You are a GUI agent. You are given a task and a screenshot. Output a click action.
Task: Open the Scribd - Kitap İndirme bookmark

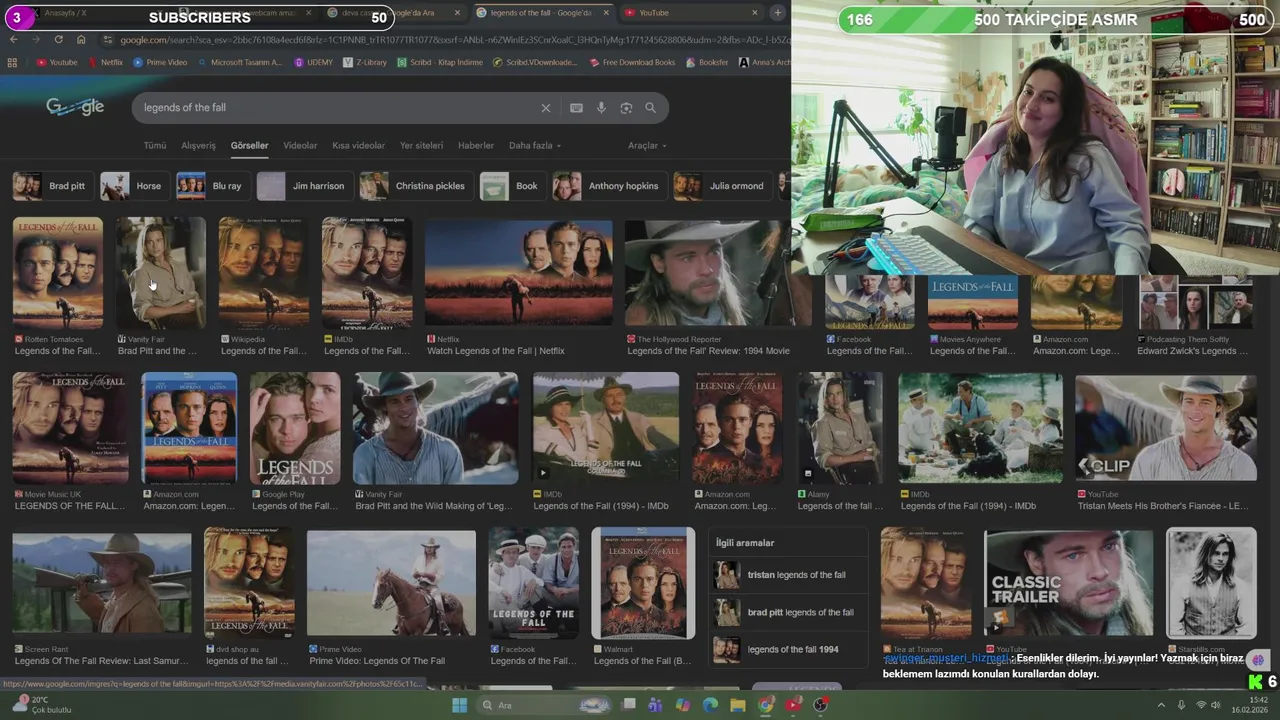(x=440, y=62)
